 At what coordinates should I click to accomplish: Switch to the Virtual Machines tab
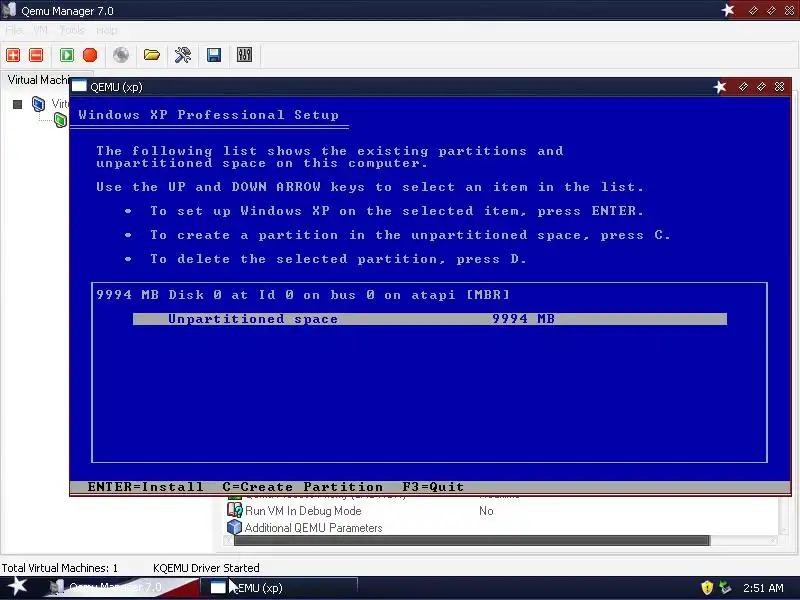pyautogui.click(x=38, y=80)
